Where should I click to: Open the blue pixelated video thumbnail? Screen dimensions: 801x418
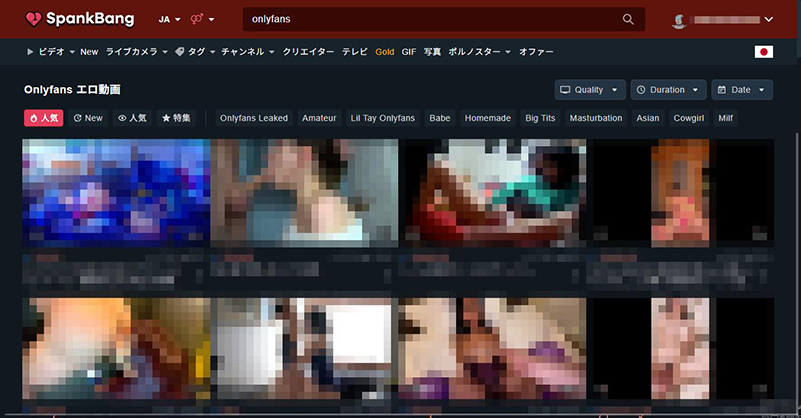coord(116,193)
